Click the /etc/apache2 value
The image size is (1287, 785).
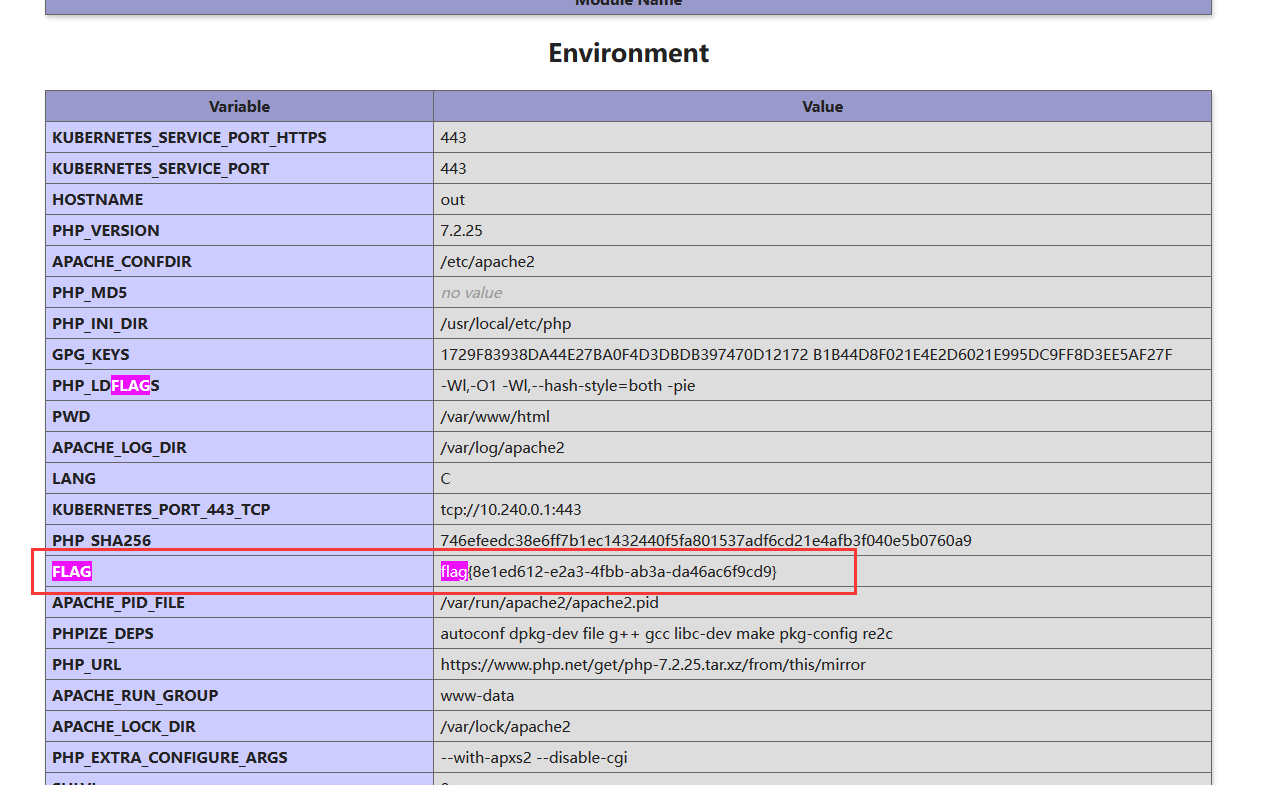click(487, 261)
